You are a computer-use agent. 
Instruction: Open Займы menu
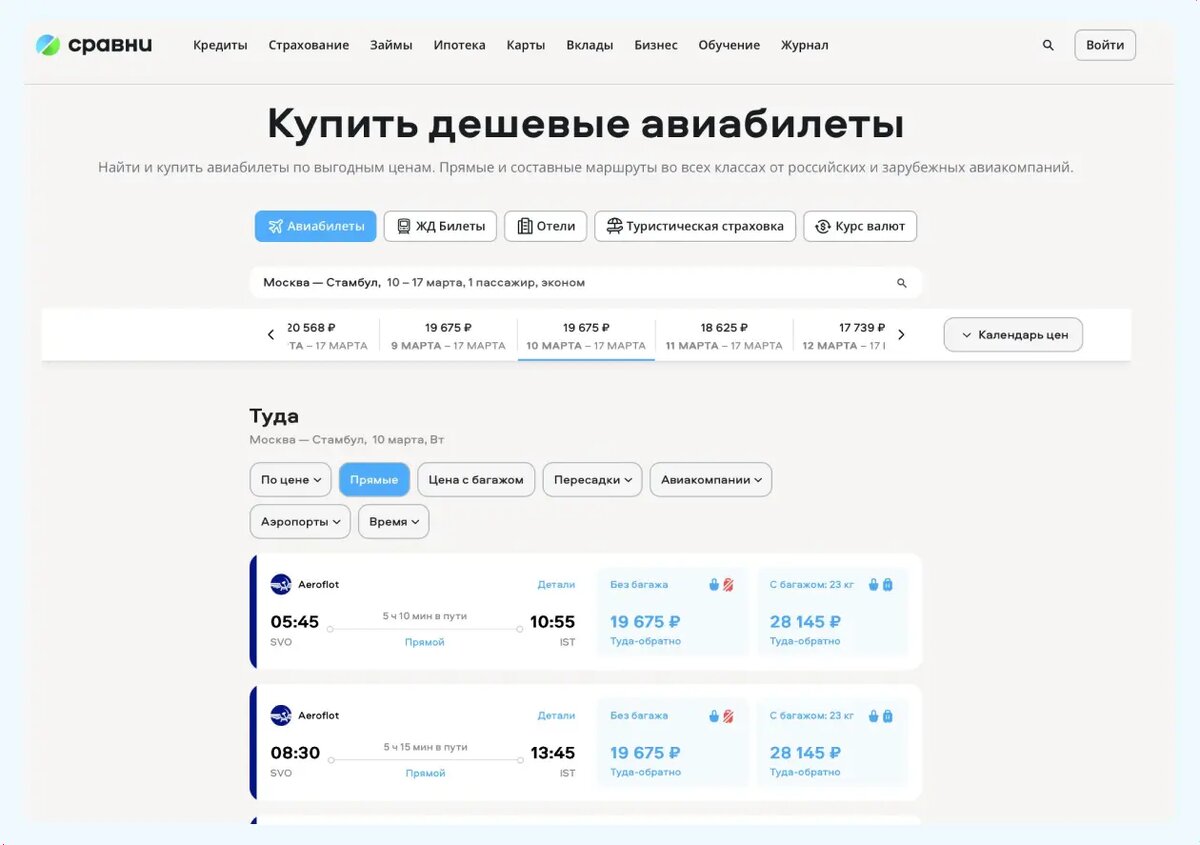(391, 45)
